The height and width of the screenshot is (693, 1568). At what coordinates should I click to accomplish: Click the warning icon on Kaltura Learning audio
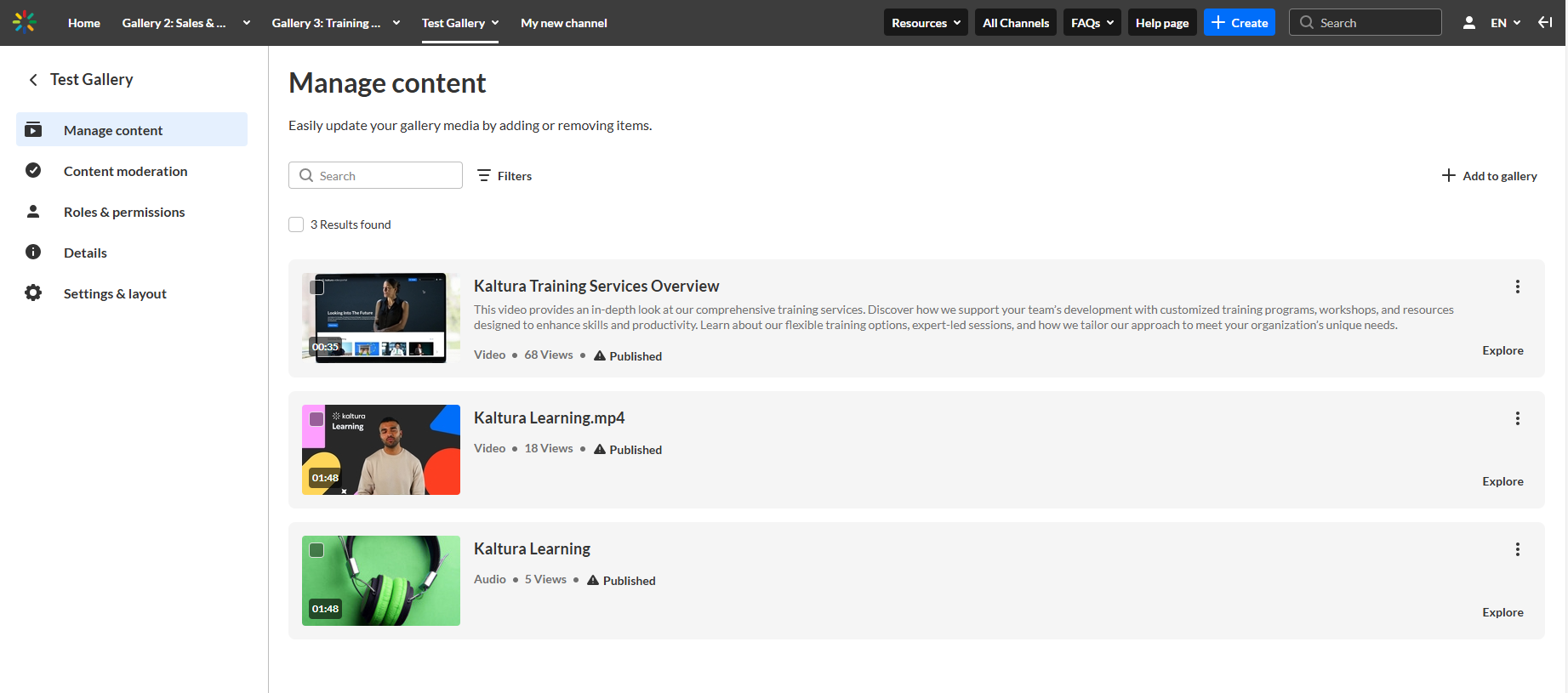[x=593, y=580]
